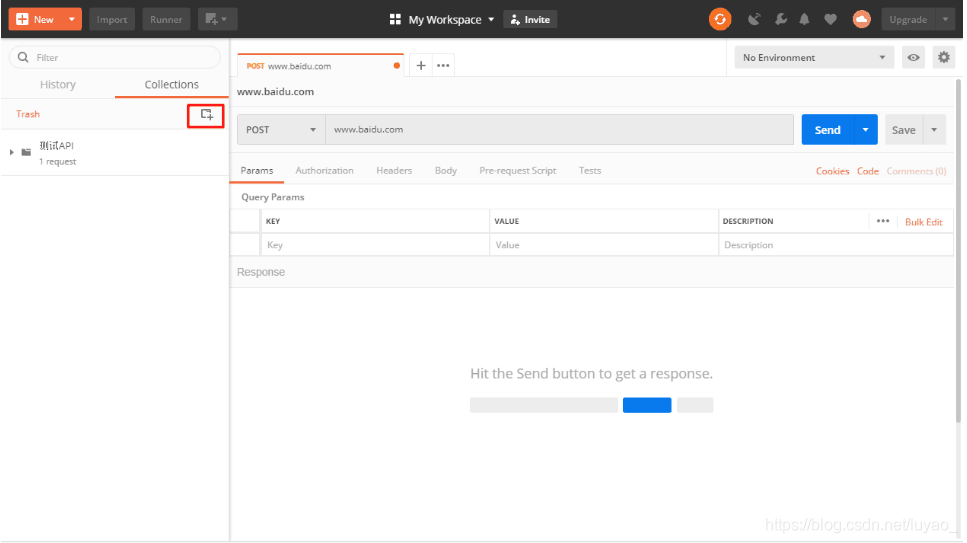Click the environment quick look eye icon

tap(913, 57)
